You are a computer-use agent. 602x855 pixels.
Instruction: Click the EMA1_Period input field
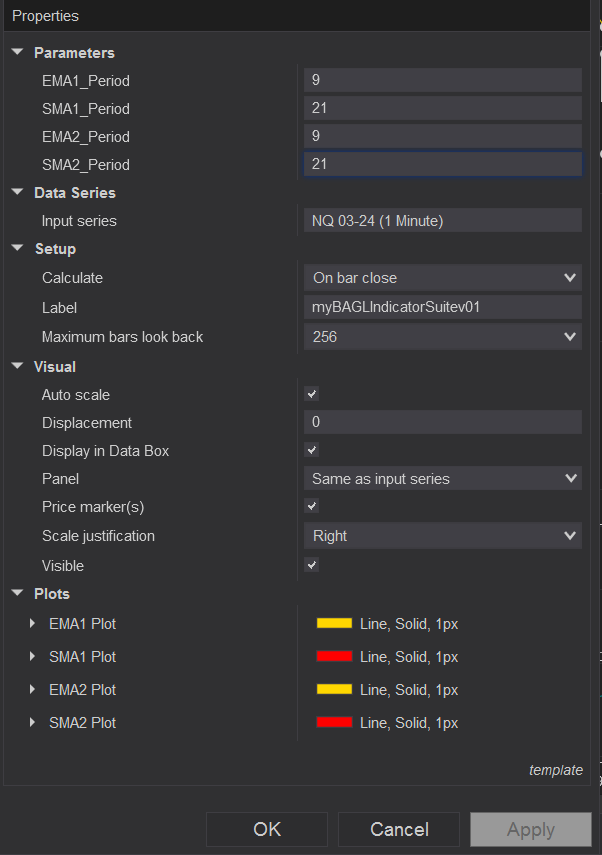(442, 81)
